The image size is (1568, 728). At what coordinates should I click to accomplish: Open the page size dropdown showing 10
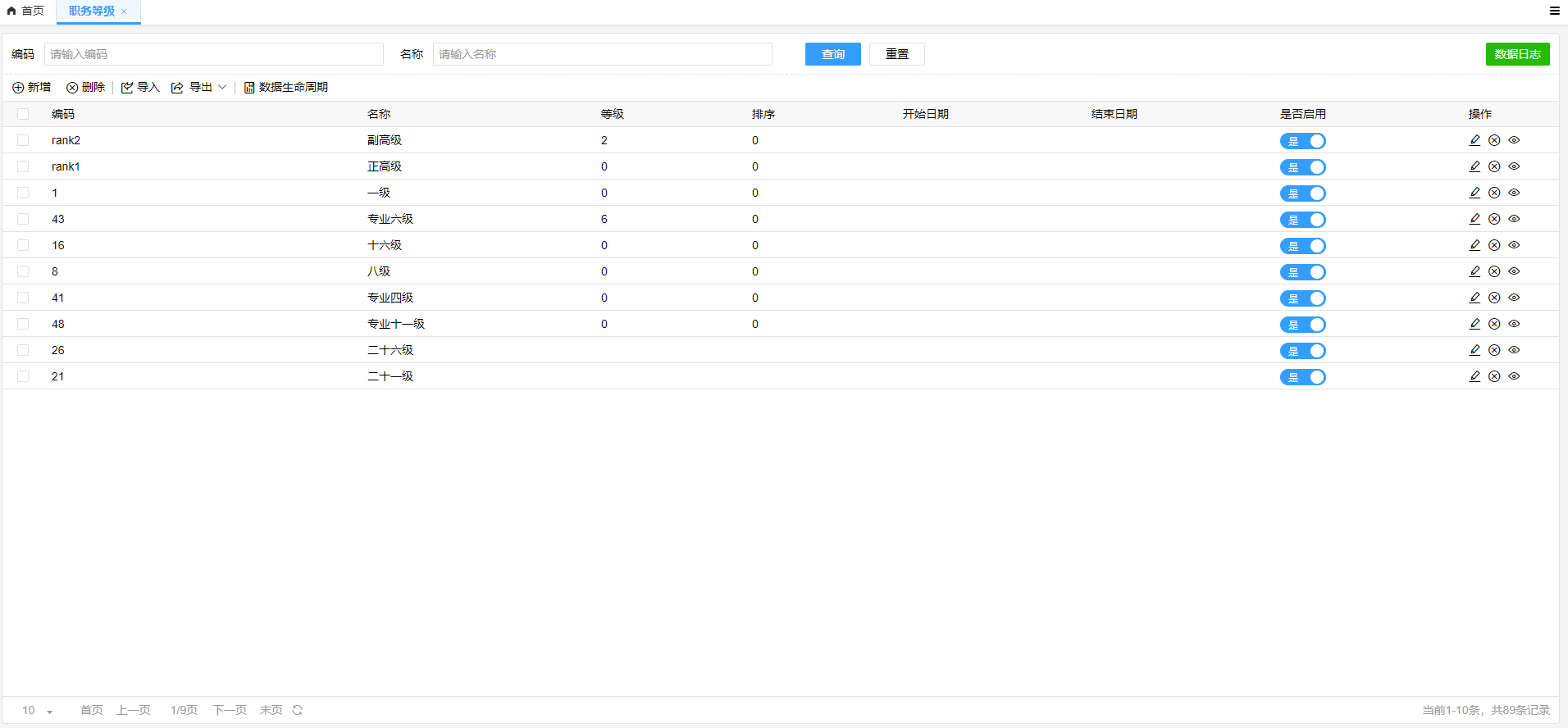[37, 710]
